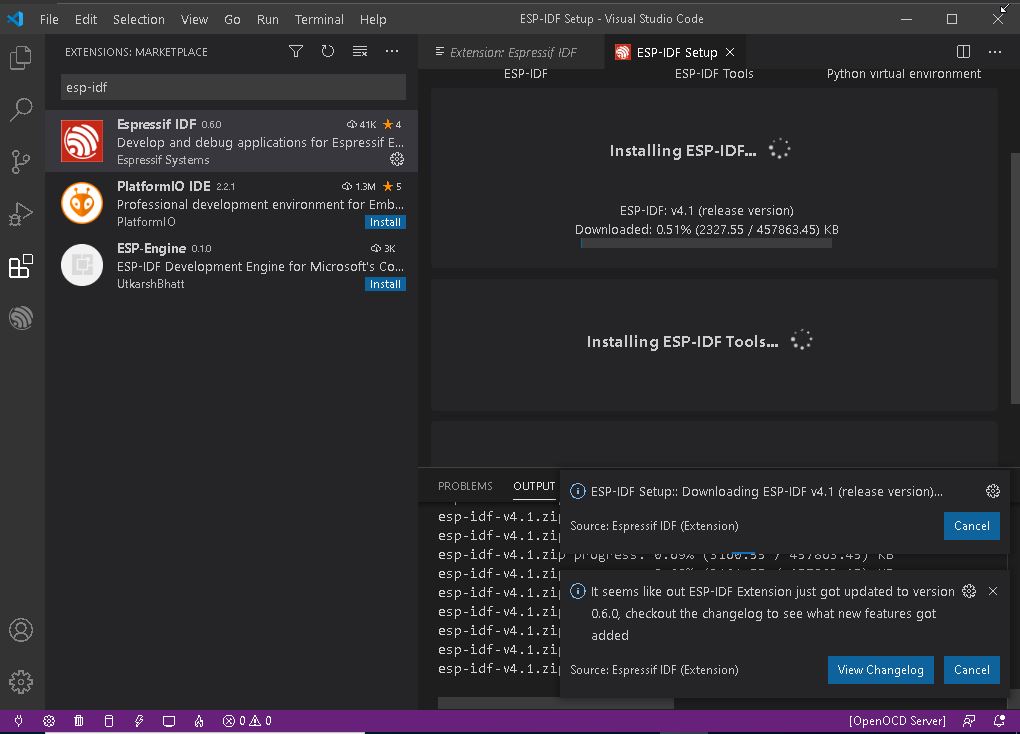Image resolution: width=1020 pixels, height=734 pixels.
Task: Click the output panel horizontal scrollbar
Action: [x=556, y=703]
